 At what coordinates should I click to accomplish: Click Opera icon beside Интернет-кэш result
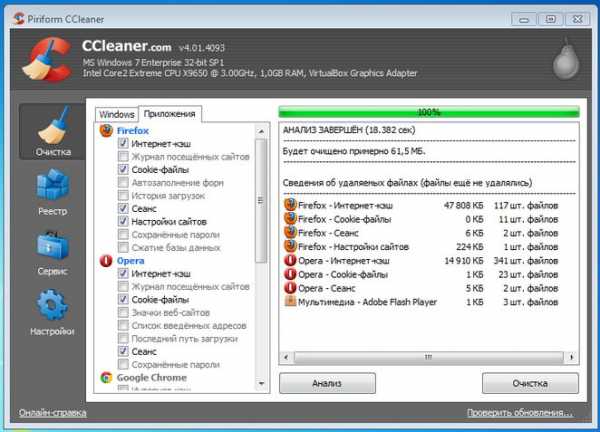click(x=290, y=260)
